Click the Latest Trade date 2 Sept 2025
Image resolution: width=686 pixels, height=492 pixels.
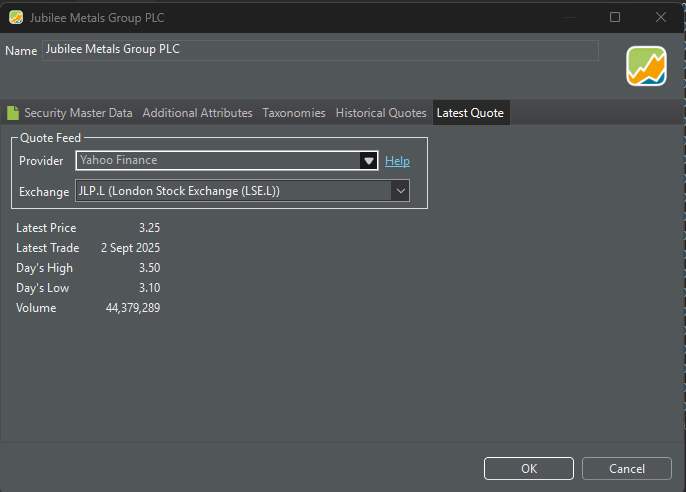(130, 248)
